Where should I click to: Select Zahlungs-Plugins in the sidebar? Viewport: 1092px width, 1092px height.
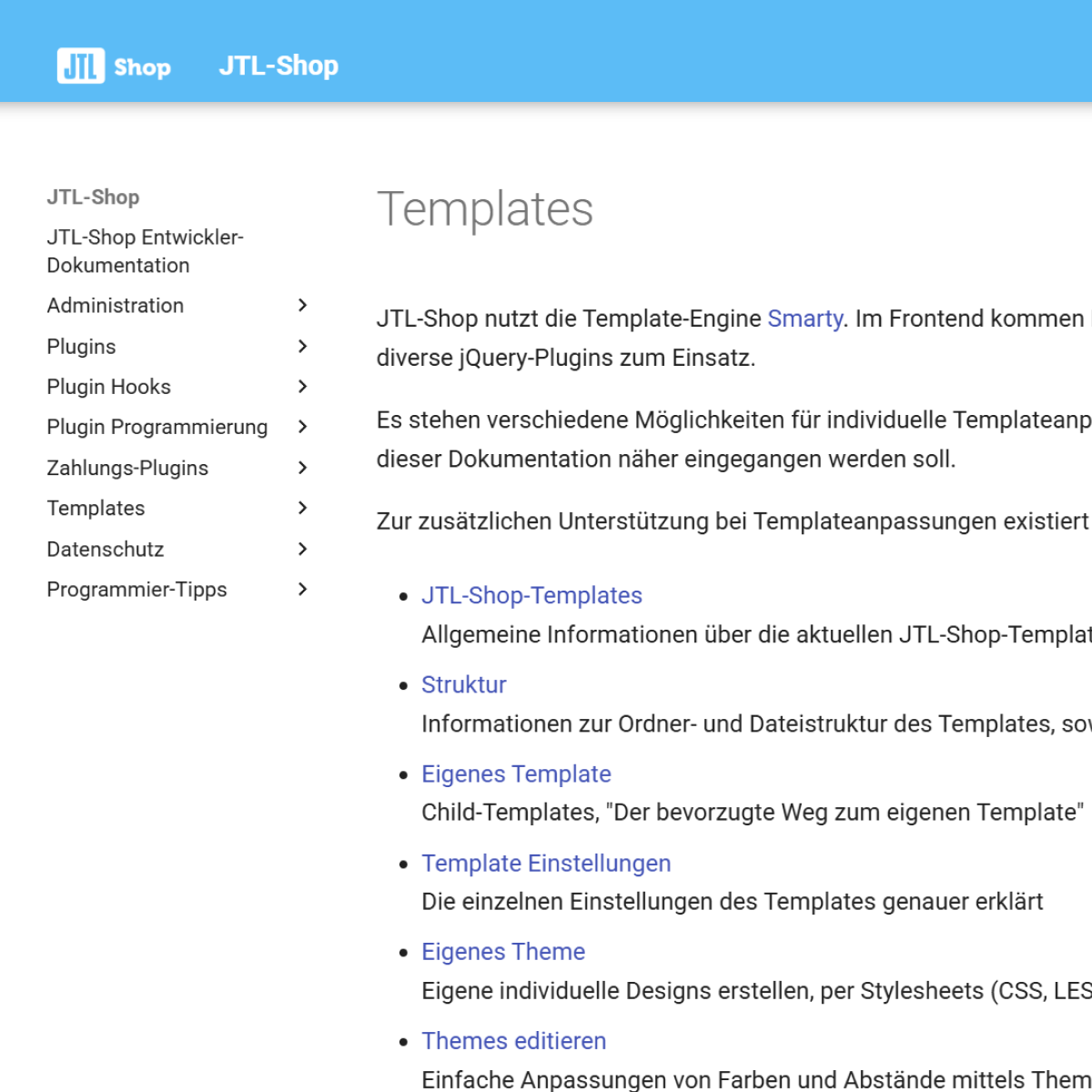127,468
